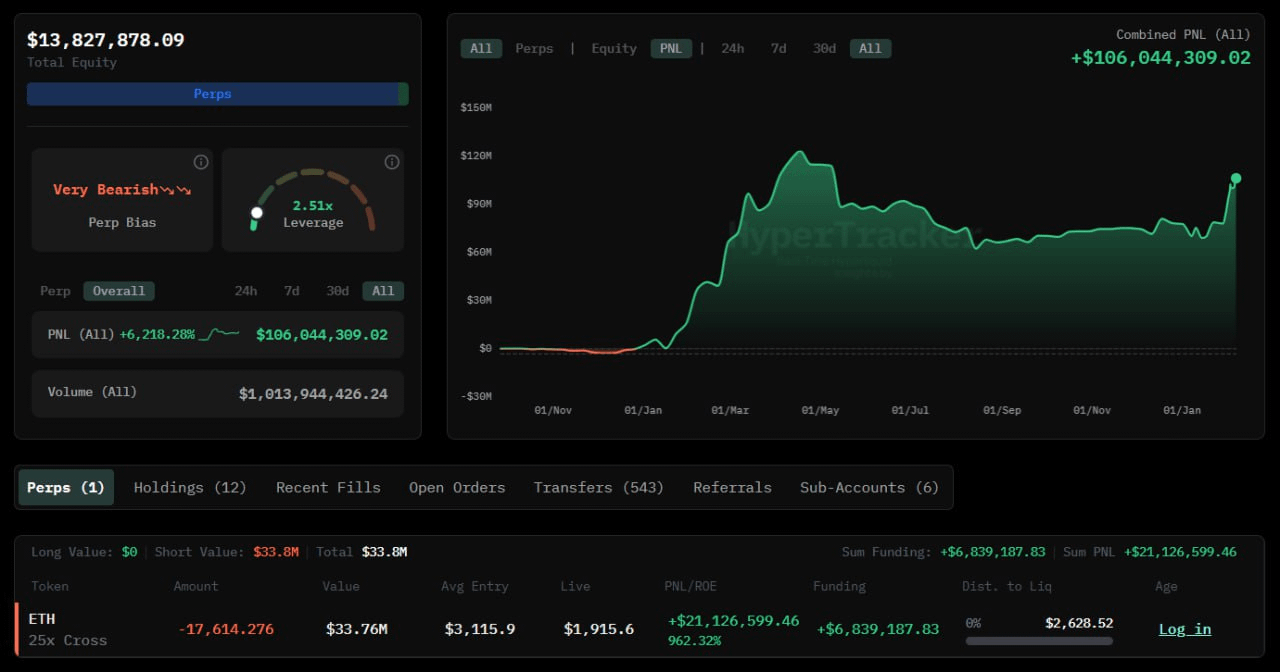Viewport: 1280px width, 672px height.
Task: Click the green endpoint dot on PNL chart
Action: pyautogui.click(x=1236, y=179)
